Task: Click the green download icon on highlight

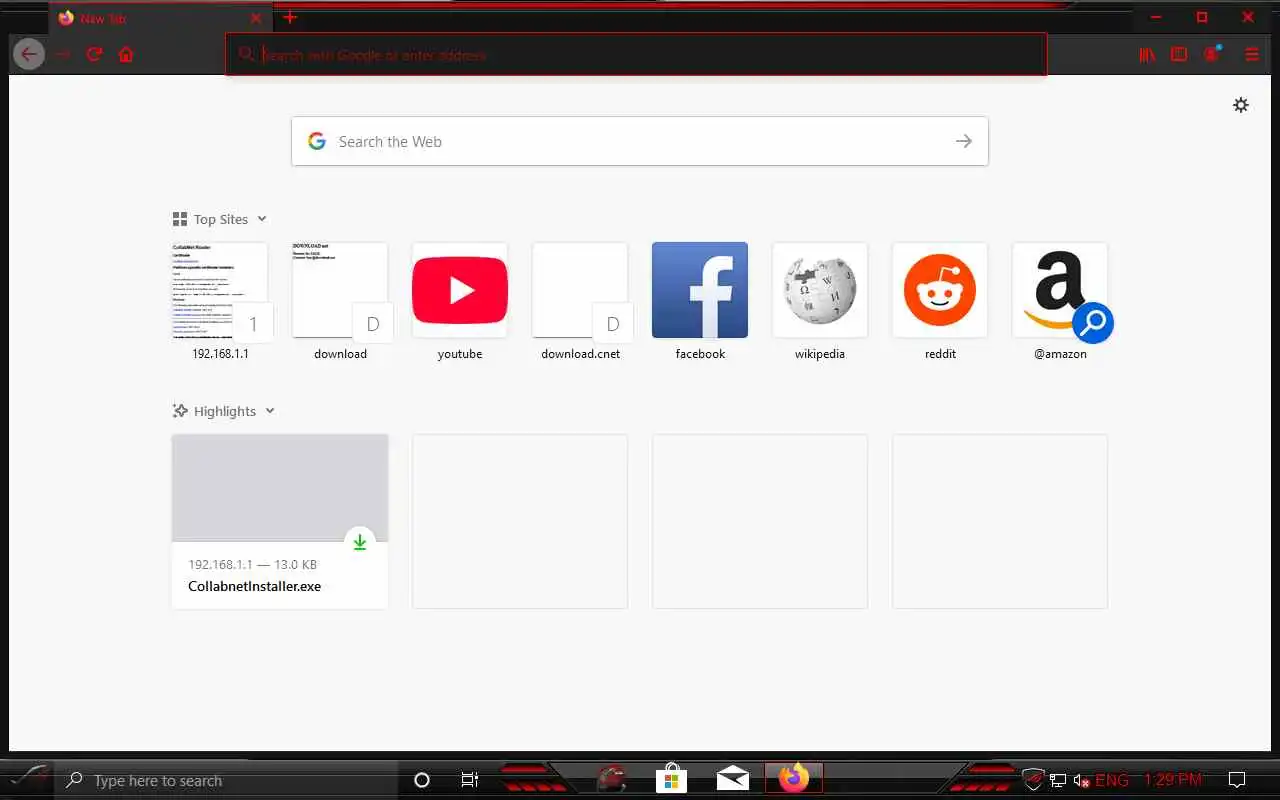Action: tap(360, 542)
